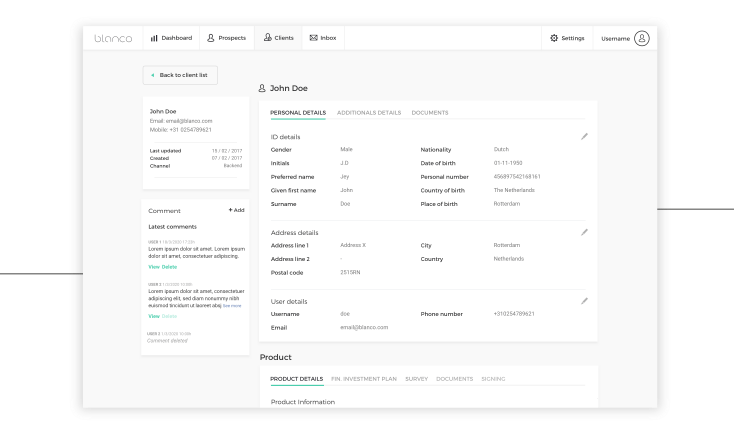Click the Back to client list button

click(180, 75)
